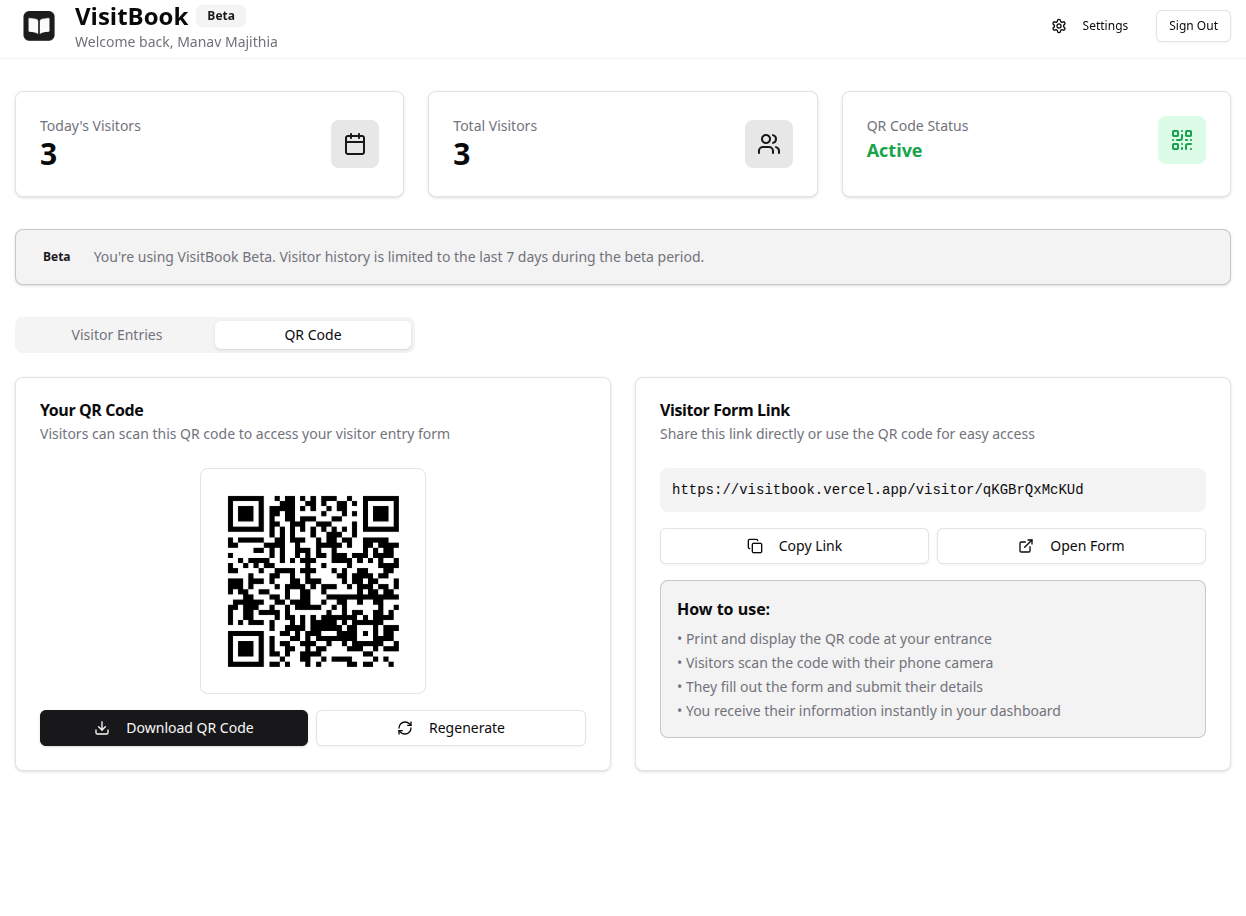Image resolution: width=1246 pixels, height=916 pixels.
Task: Click the download icon on Download QR Code
Action: (x=102, y=728)
